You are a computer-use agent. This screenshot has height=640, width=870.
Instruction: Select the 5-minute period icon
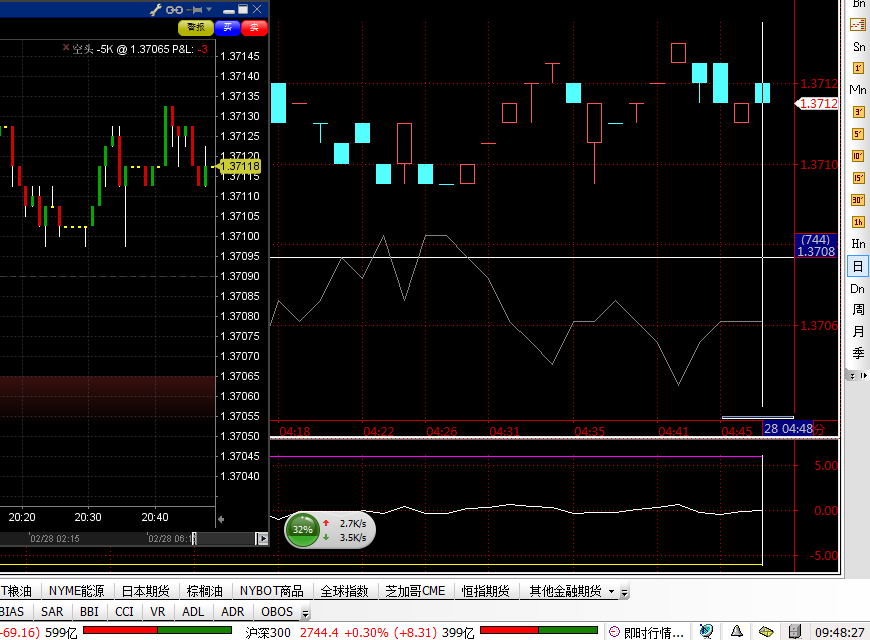click(x=858, y=134)
